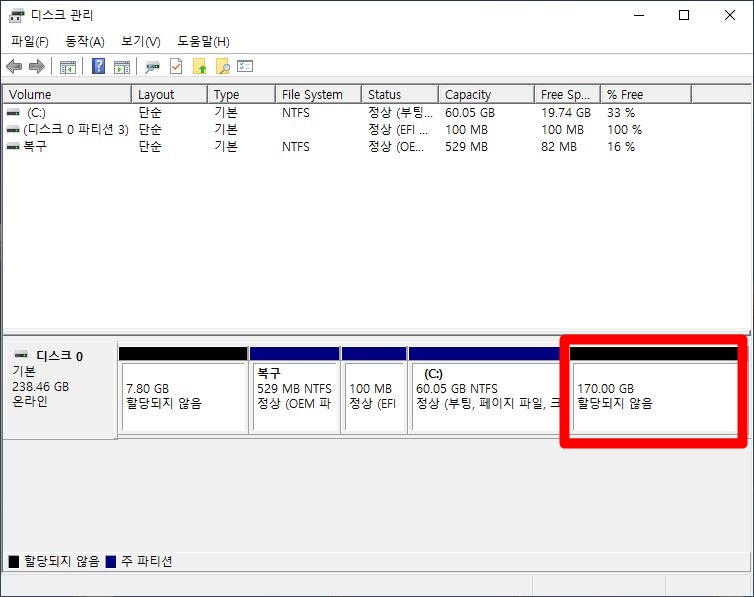Sort by the Layout column header
This screenshot has width=754, height=597.
point(169,94)
